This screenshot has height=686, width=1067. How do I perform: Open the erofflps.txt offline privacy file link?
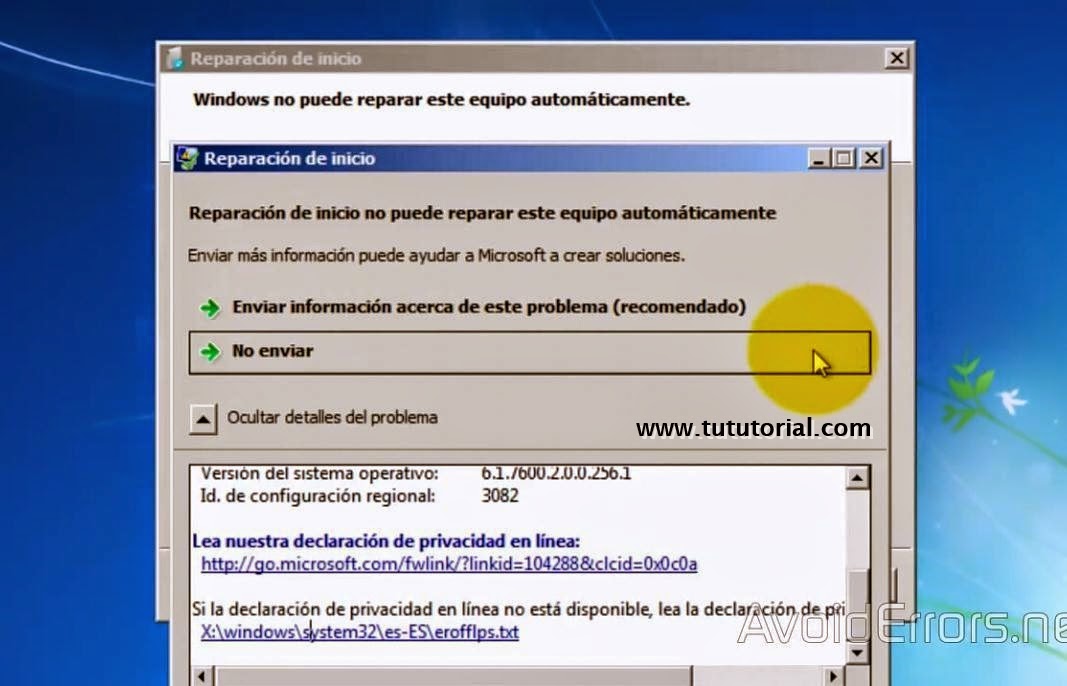pos(360,632)
